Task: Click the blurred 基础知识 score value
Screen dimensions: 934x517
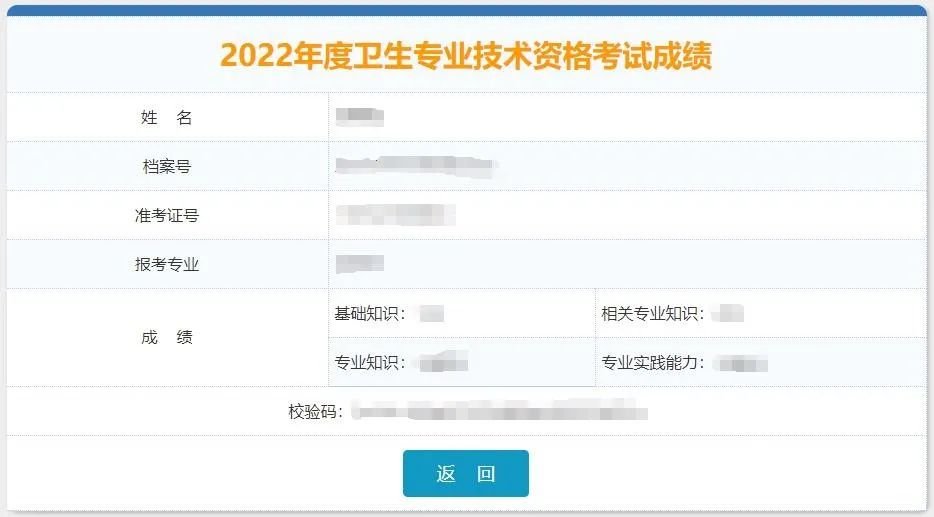Action: click(431, 314)
